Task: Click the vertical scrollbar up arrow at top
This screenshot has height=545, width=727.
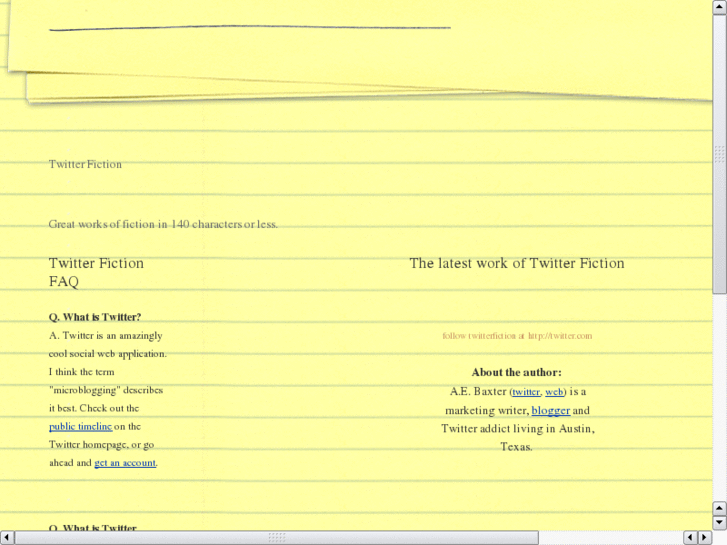Action: (720, 7)
